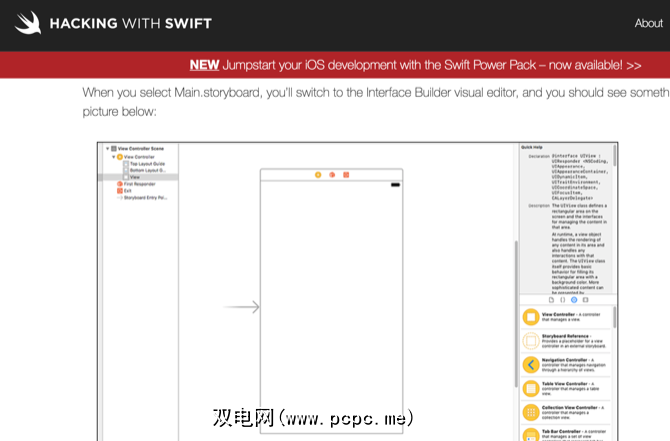Select the 'Collection View Controller' entry text

point(573,412)
